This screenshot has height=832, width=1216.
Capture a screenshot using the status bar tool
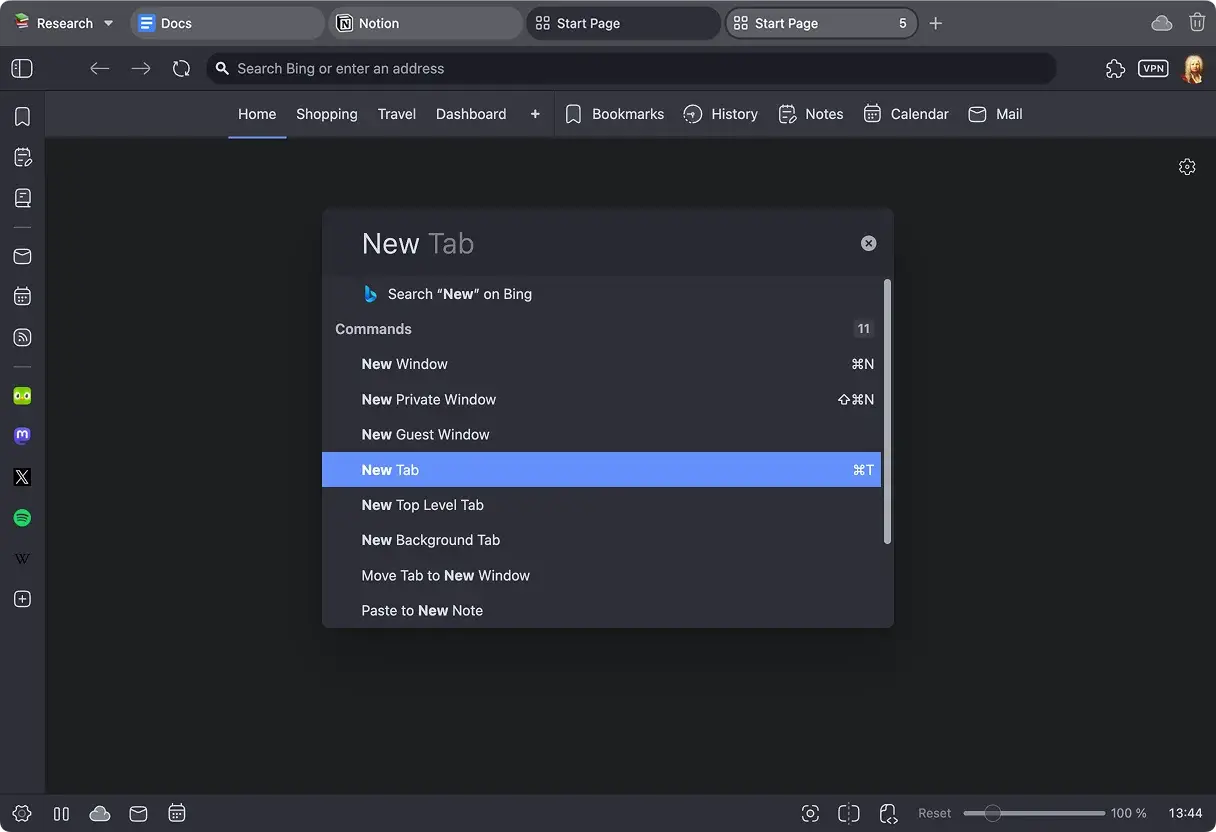tap(810, 813)
